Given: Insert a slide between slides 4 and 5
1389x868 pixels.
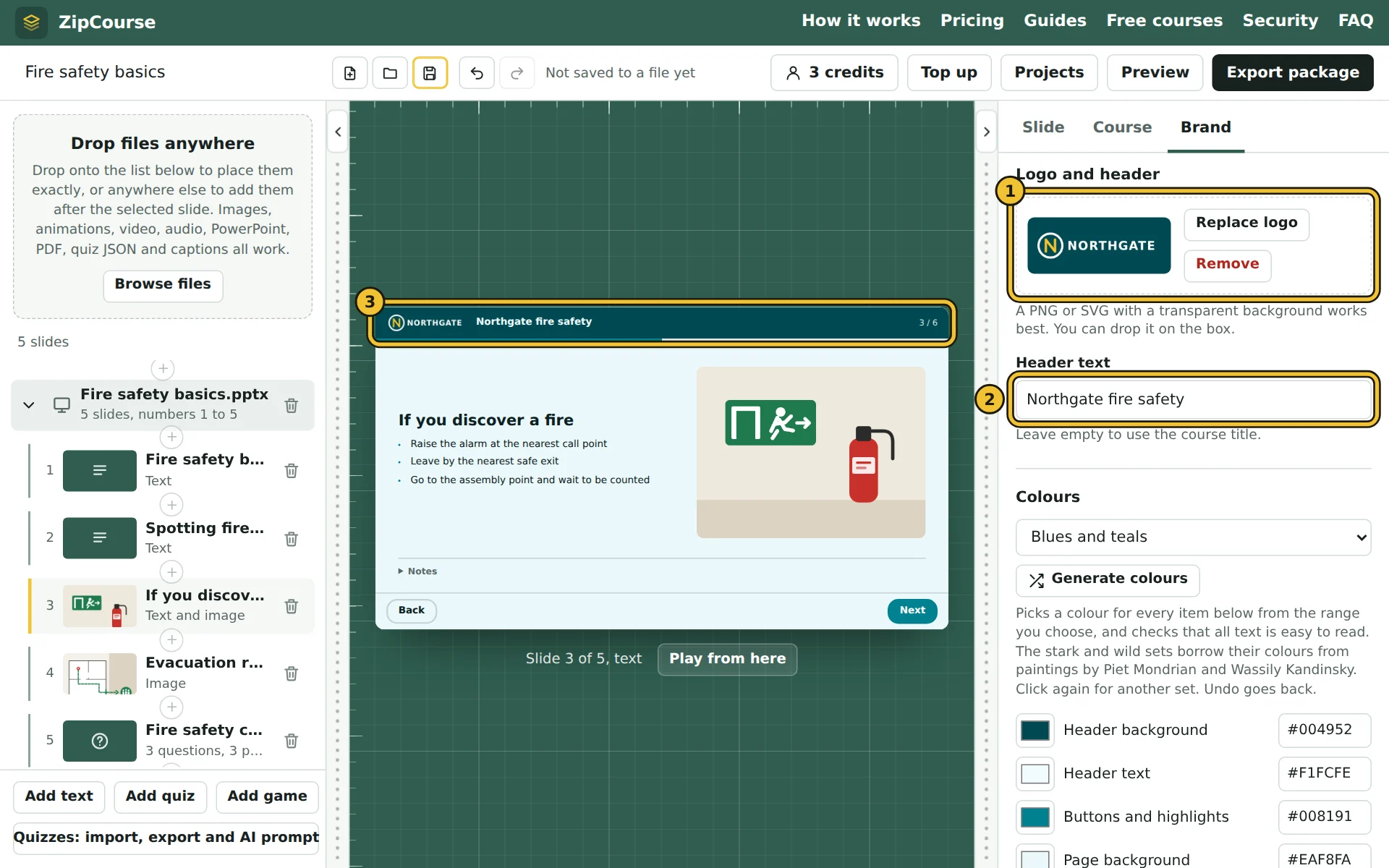Looking at the screenshot, I should (171, 707).
